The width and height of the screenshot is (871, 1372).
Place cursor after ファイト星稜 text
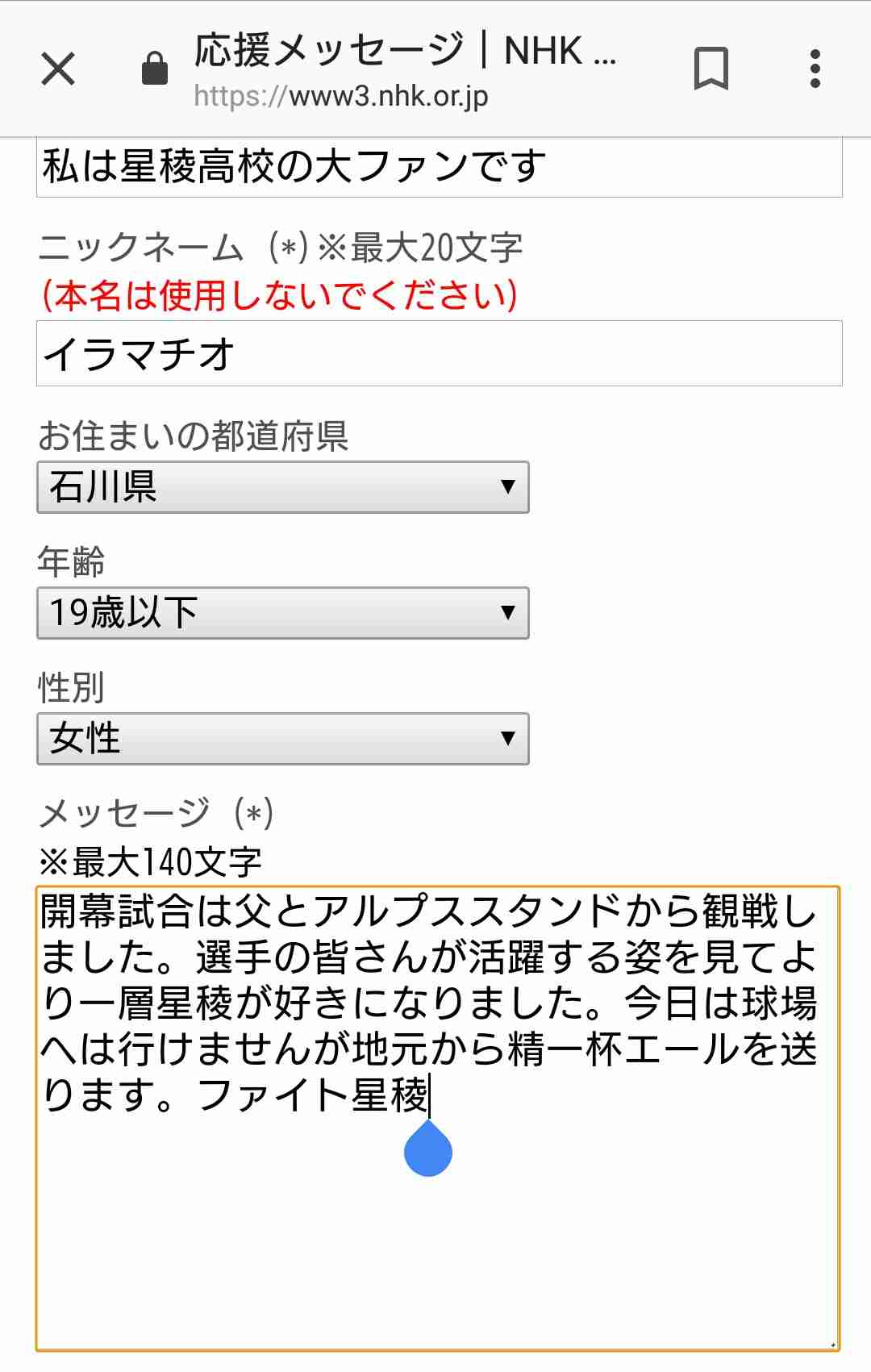pos(429,1095)
